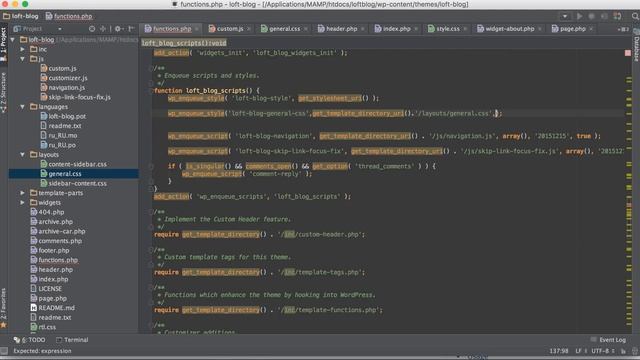
Task: Collapse the layouts folder
Action: 23,155
